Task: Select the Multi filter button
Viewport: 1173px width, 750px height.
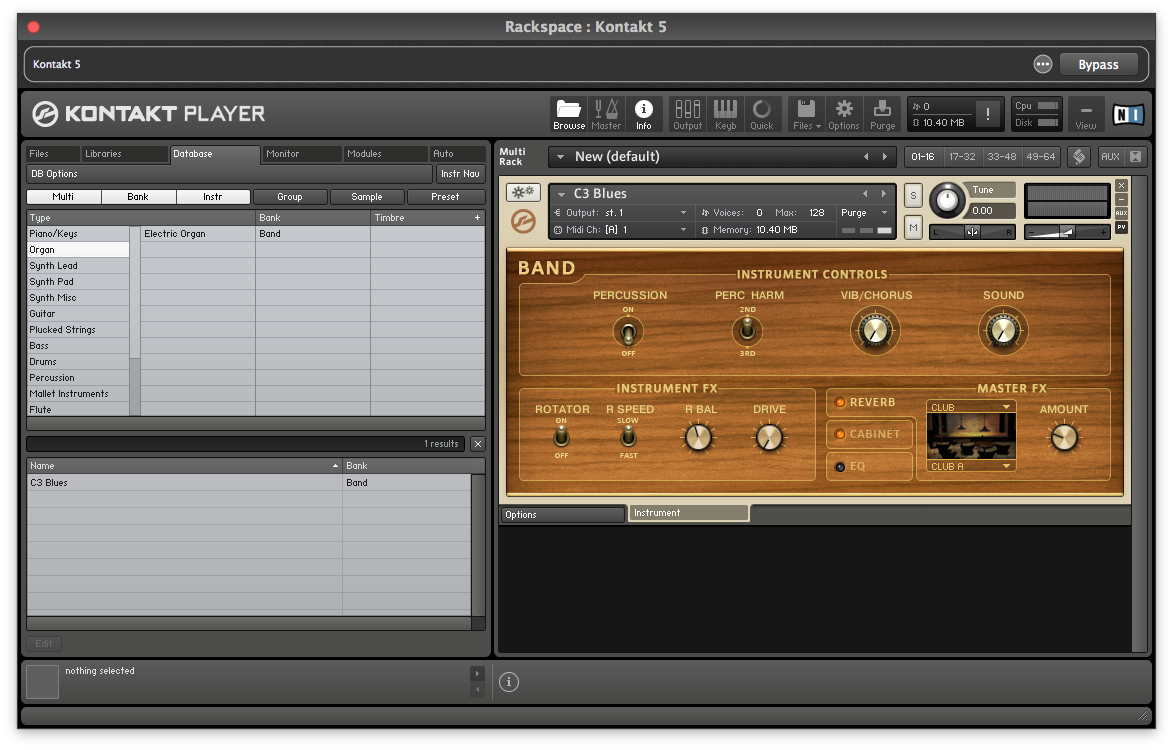Action: [64, 197]
